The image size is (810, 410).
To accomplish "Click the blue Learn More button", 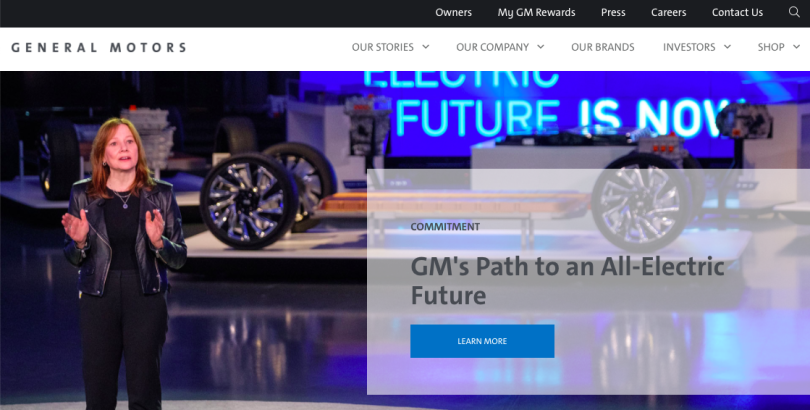I will tap(482, 341).
